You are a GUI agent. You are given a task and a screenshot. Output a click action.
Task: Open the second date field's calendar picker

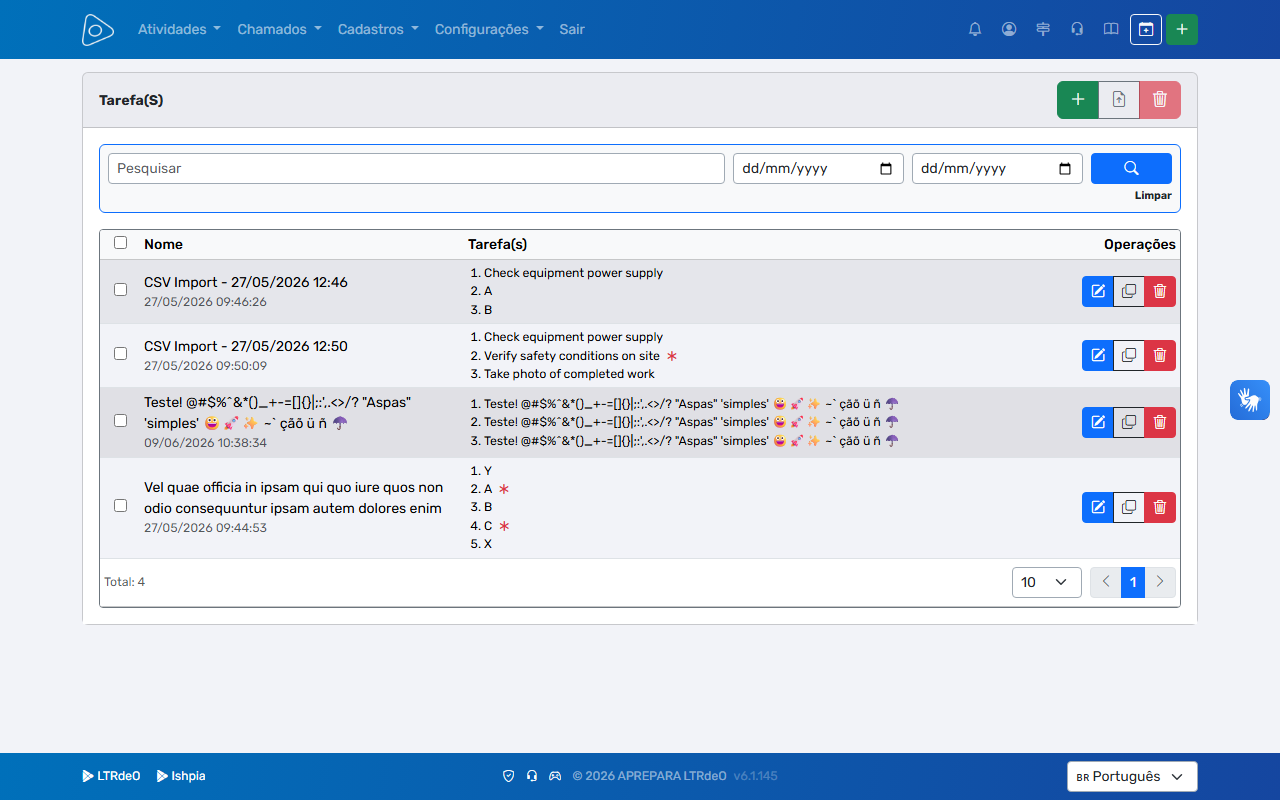[x=1065, y=168]
